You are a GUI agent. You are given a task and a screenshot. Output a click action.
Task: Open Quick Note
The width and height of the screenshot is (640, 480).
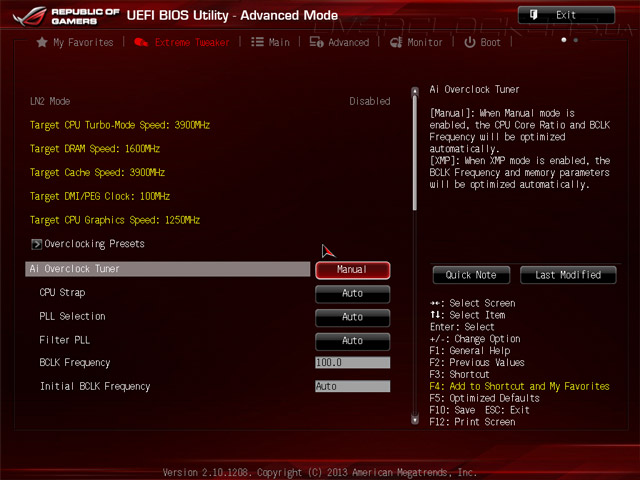click(471, 275)
